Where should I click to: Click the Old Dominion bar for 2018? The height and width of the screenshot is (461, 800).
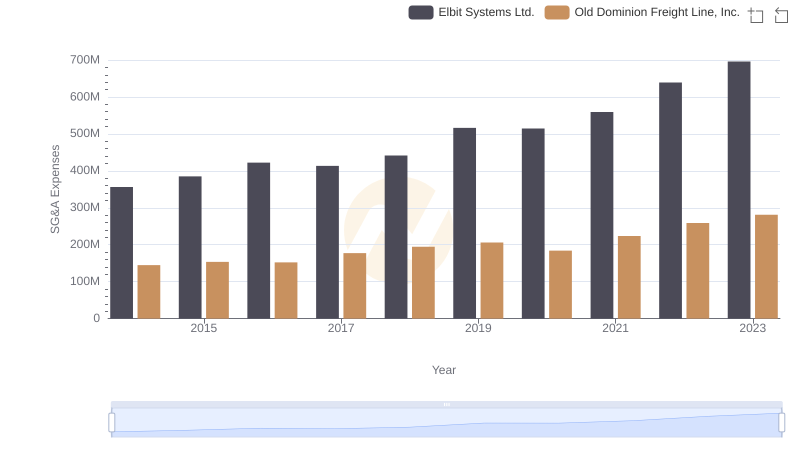[423, 283]
